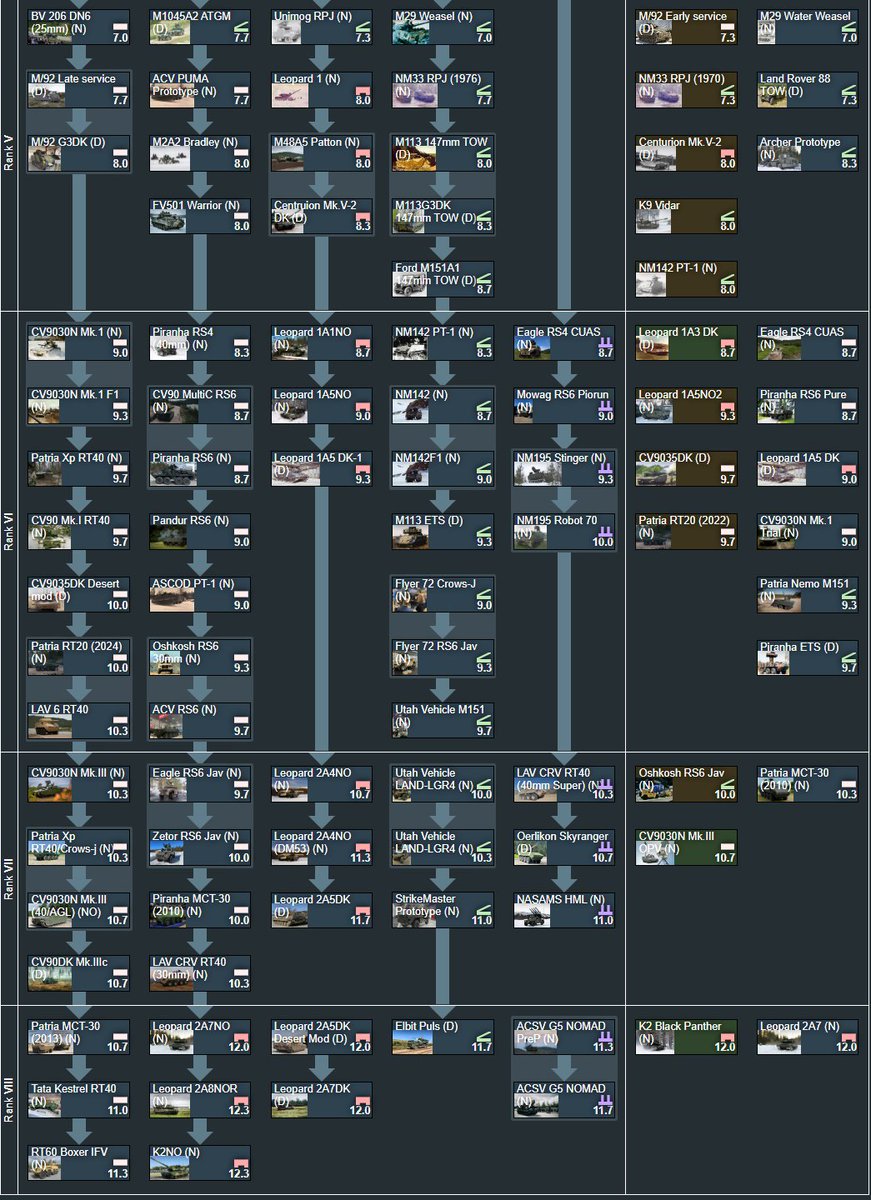
Task: Select the Leopard 1A1NO (N) card
Action: pos(322,341)
